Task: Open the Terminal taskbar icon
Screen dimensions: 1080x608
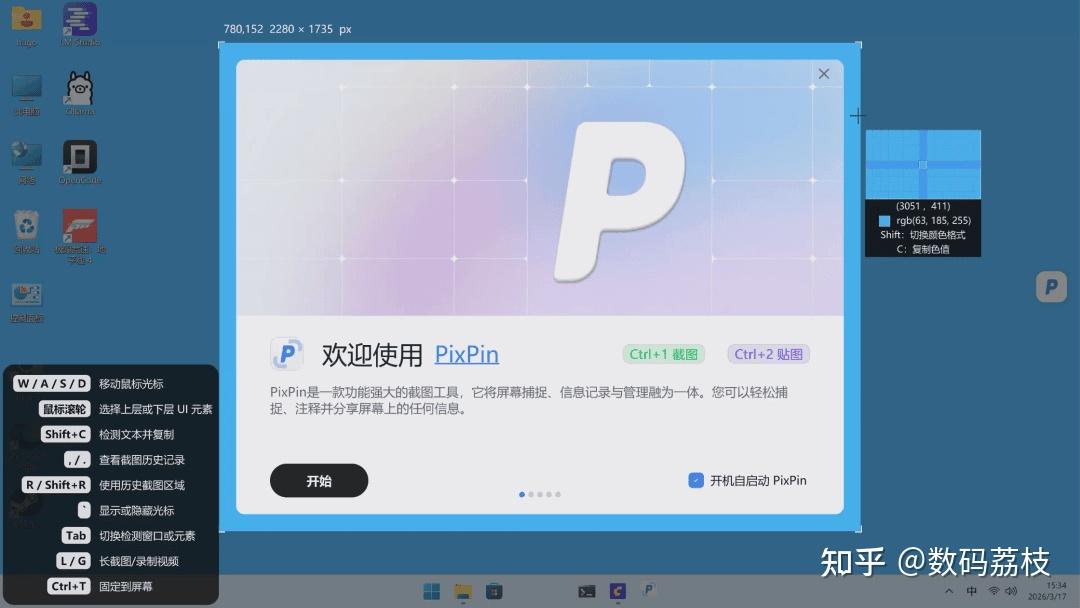Action: [587, 591]
